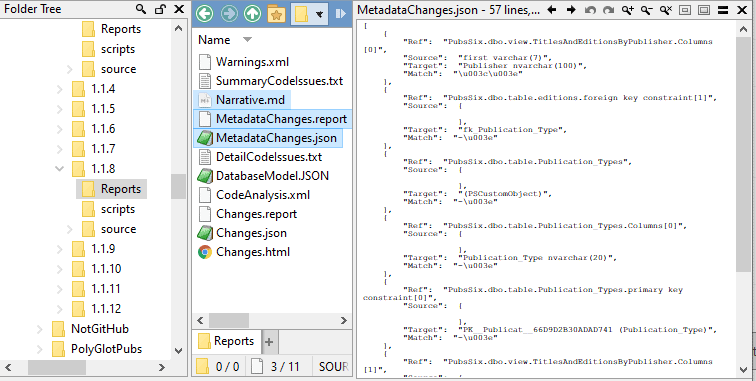Select scripts folder under 1.1.8

tap(108, 209)
